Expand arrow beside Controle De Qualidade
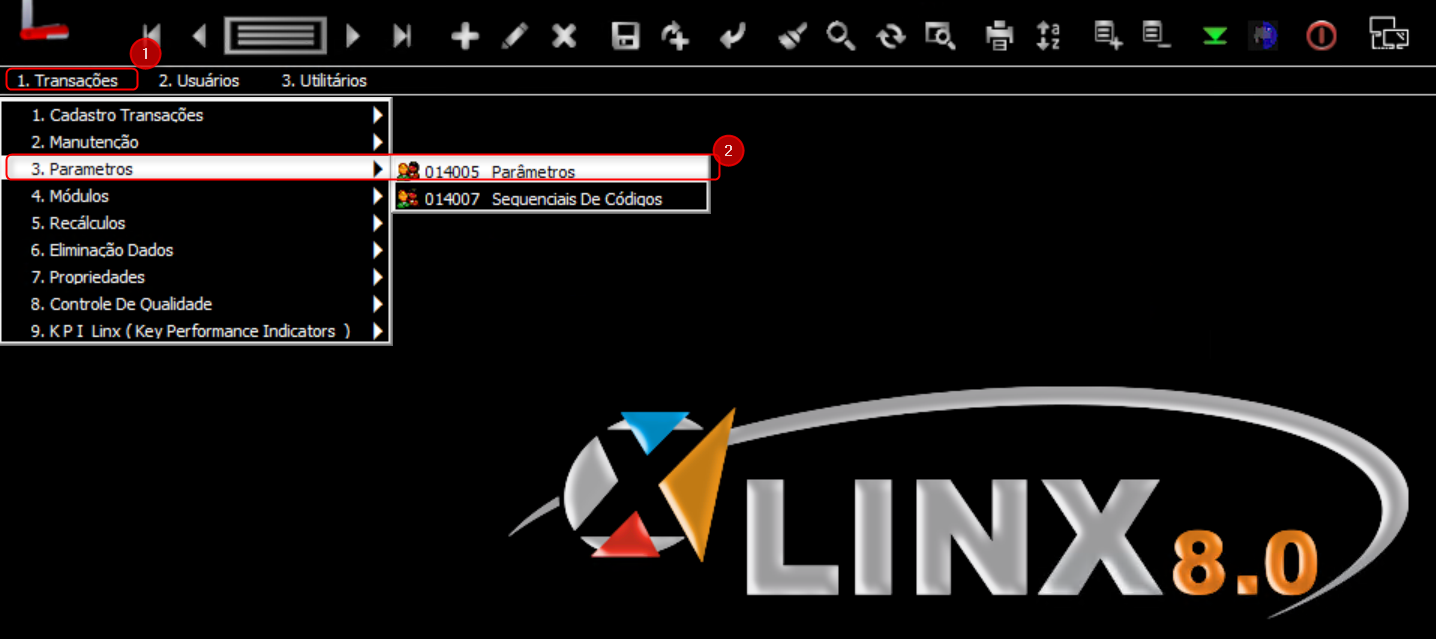 click(x=378, y=304)
